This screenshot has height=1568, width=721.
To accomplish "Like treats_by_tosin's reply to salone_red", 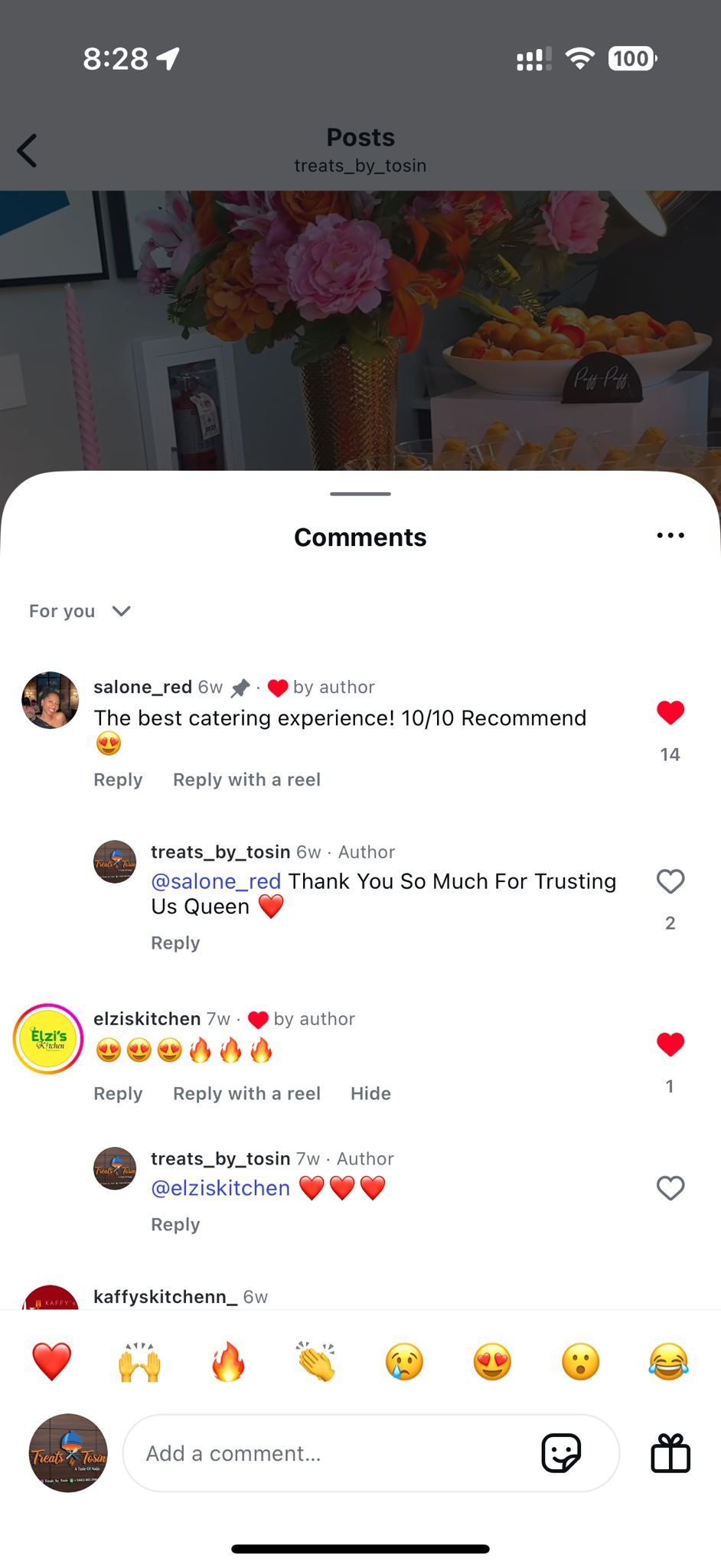I will click(x=670, y=881).
